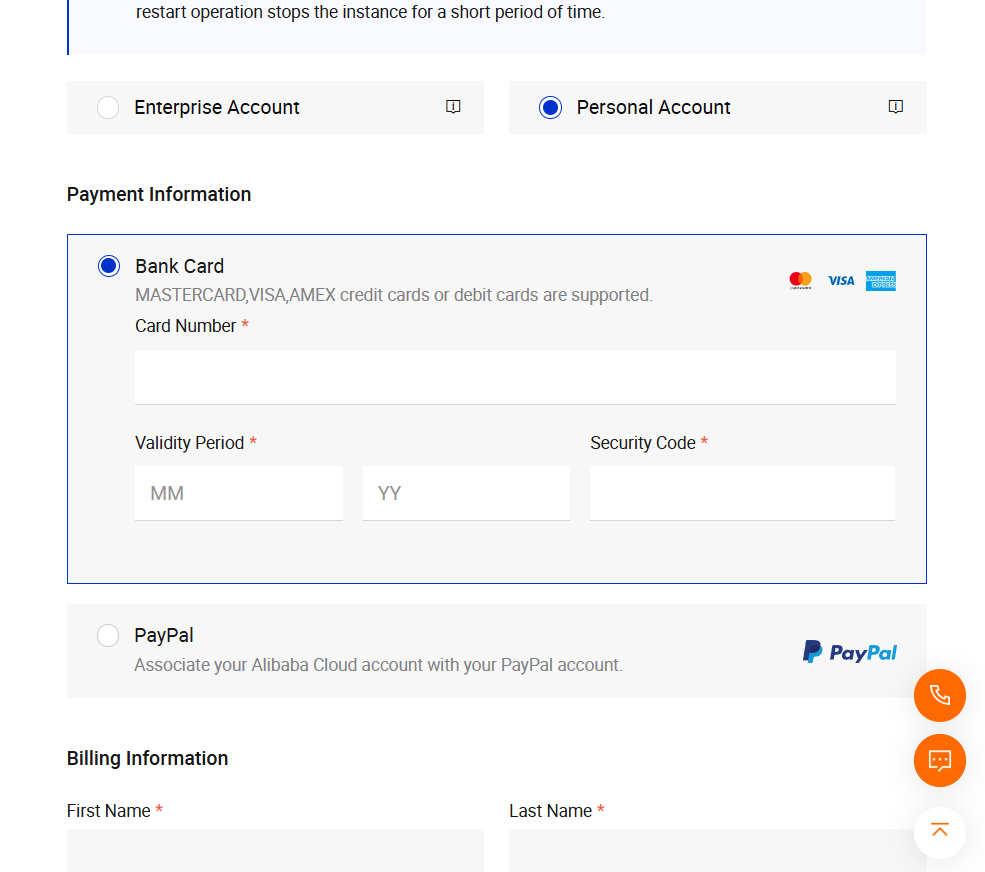Click the MM validity month field

[238, 493]
